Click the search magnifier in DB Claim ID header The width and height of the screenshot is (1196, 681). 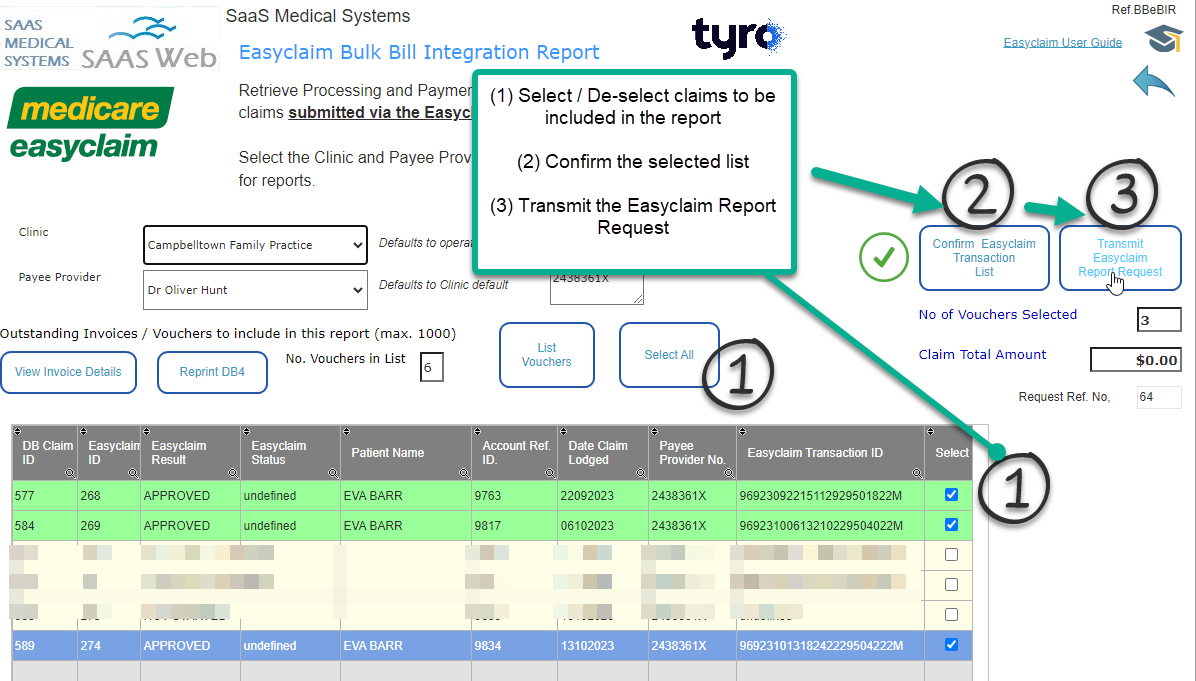pyautogui.click(x=70, y=474)
